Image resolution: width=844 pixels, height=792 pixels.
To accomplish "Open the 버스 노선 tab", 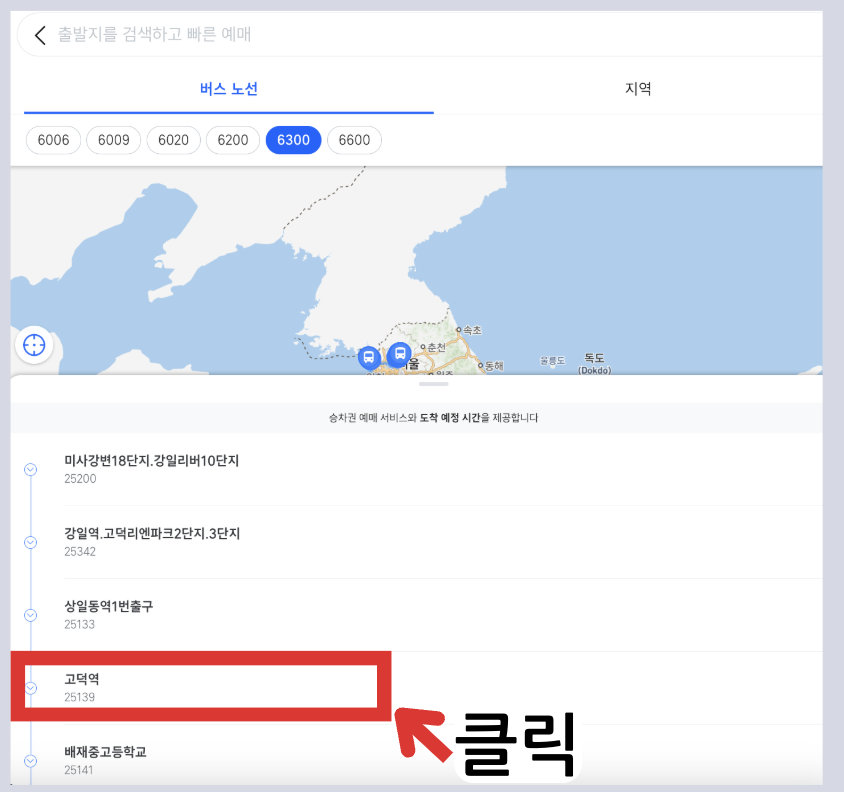I will 227,88.
